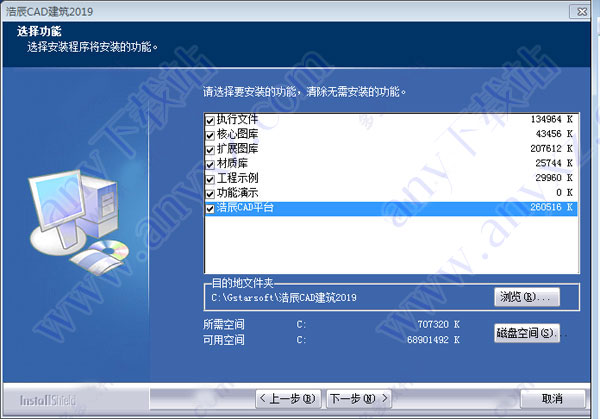The image size is (600, 419).
Task: Click the size value 25744 K
Action: 554,163
